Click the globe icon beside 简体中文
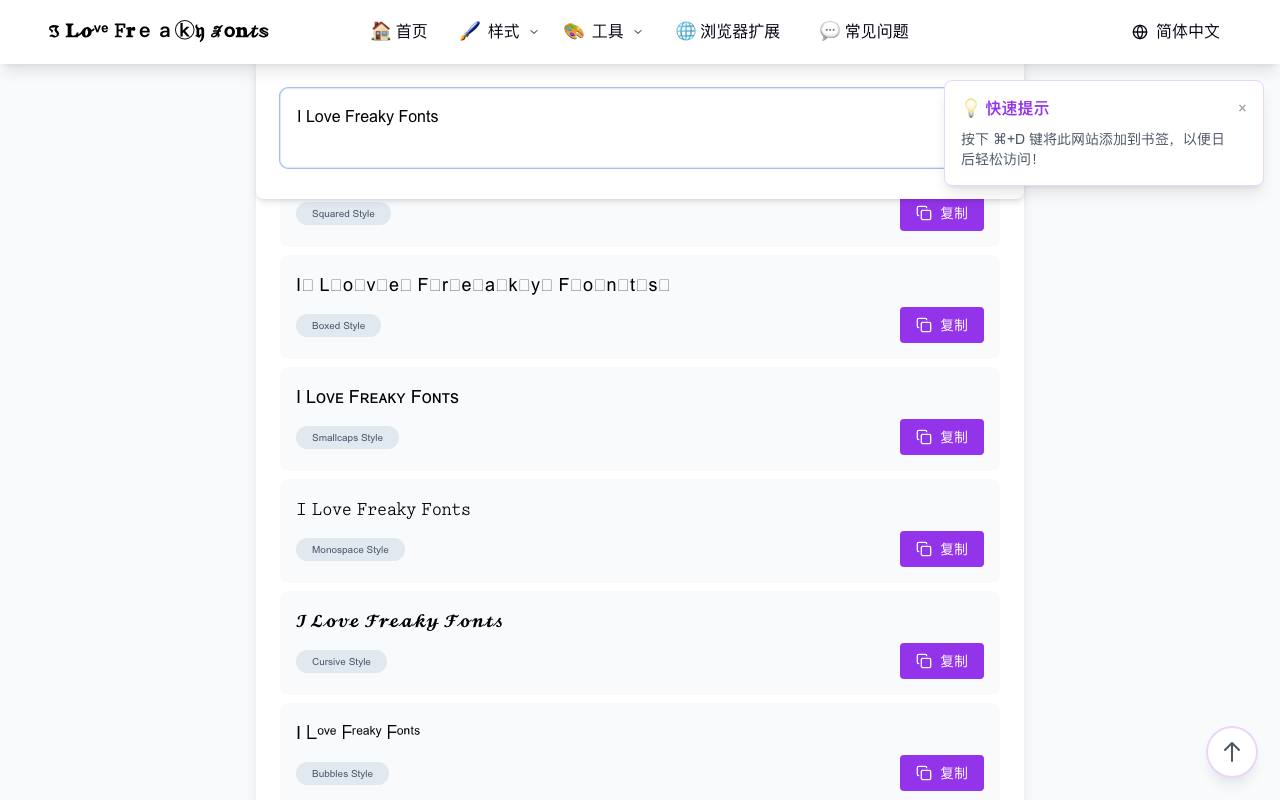This screenshot has width=1280, height=800. coord(1140,32)
